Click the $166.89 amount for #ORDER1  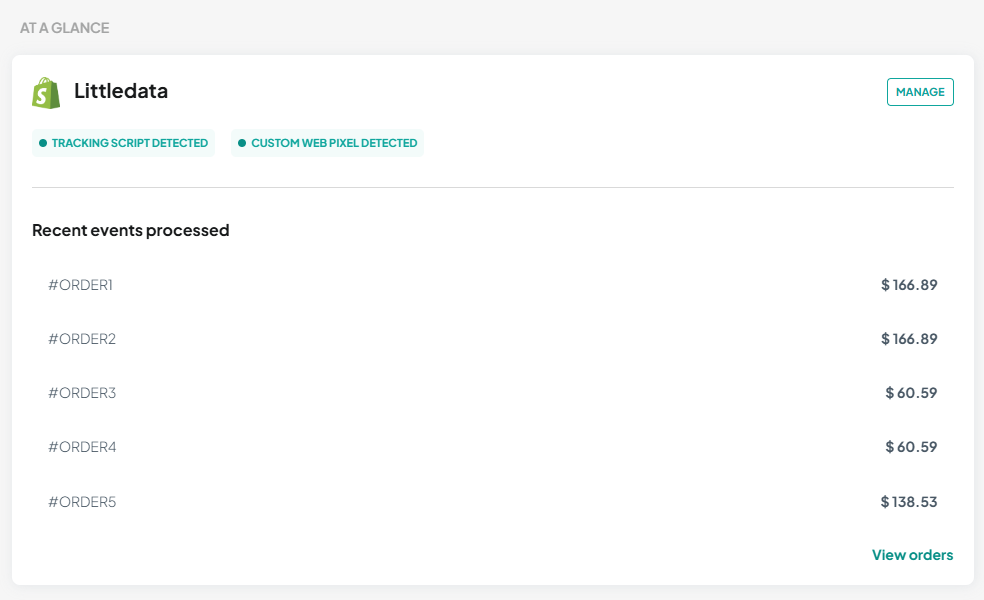coord(909,285)
